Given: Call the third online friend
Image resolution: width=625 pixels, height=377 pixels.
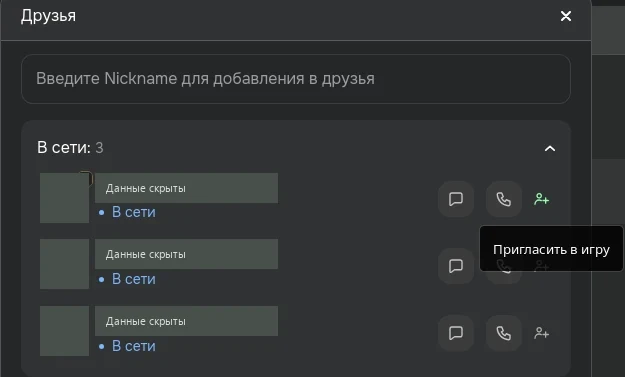Looking at the screenshot, I should tap(503, 333).
